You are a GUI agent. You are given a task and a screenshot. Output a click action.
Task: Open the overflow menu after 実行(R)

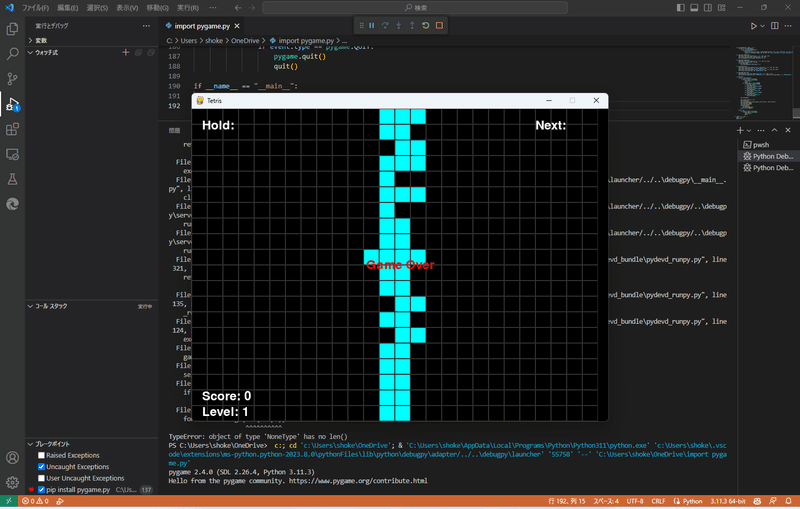click(213, 8)
